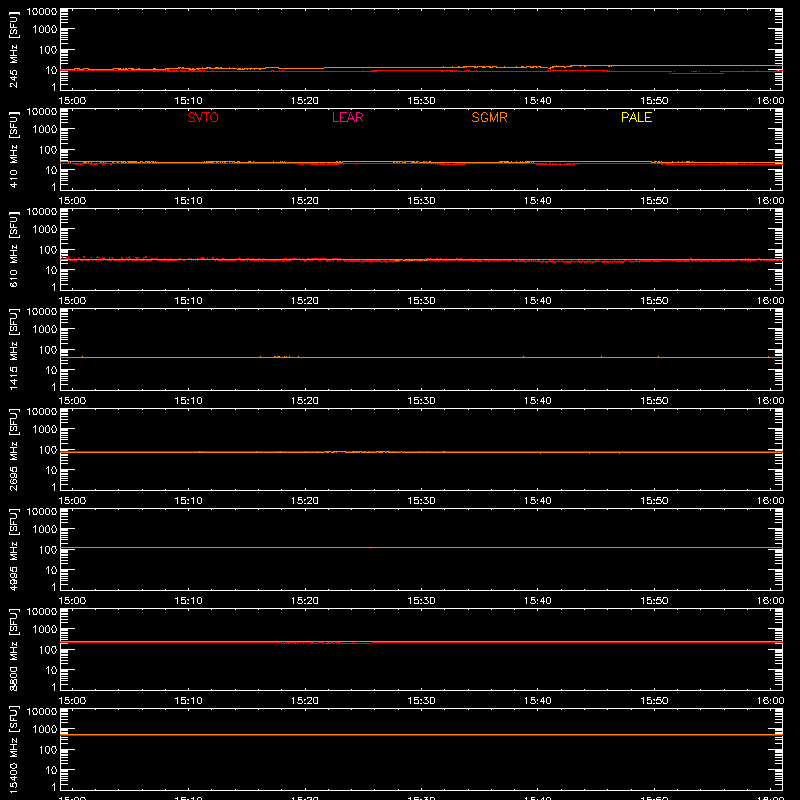800x800 pixels.
Task: Click the 1000 tick label on 410 MHz plot
Action: [x=45, y=130]
